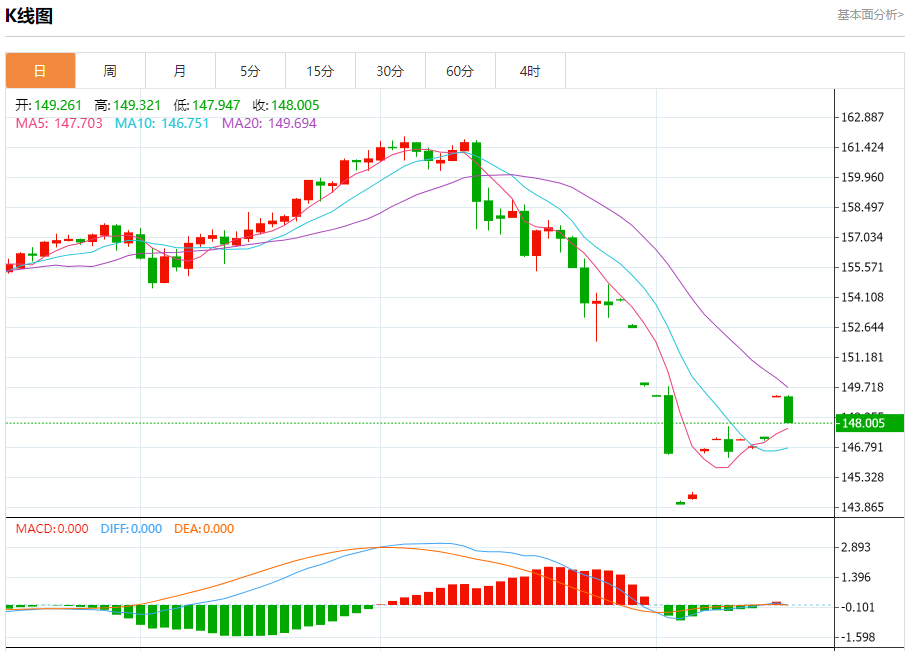This screenshot has height=651, width=912.
Task: Click the low price 147.947 value
Action: point(216,105)
